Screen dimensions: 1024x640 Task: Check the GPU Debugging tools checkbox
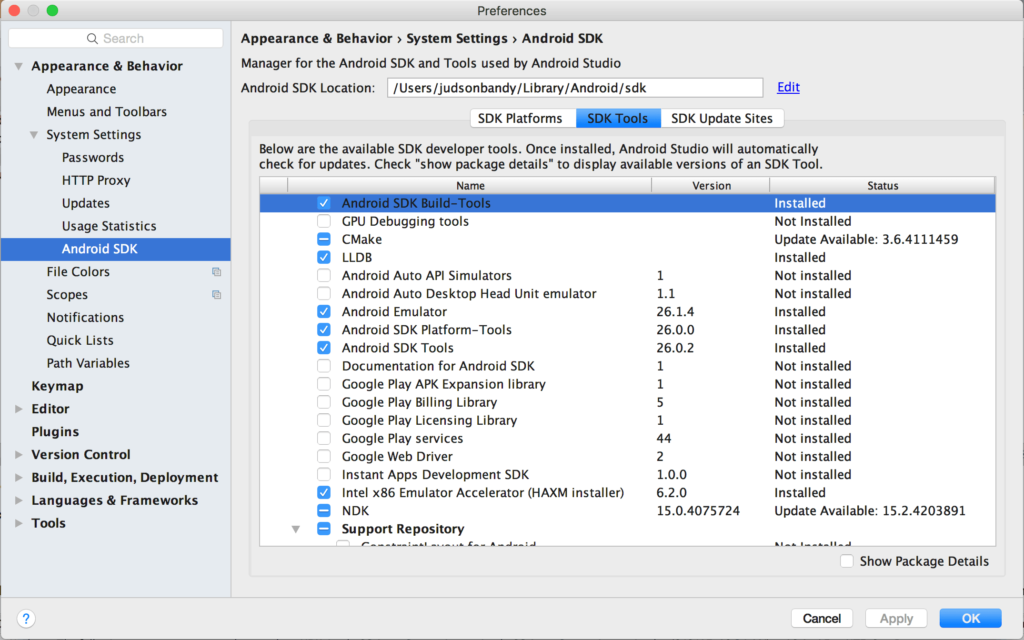(x=324, y=221)
